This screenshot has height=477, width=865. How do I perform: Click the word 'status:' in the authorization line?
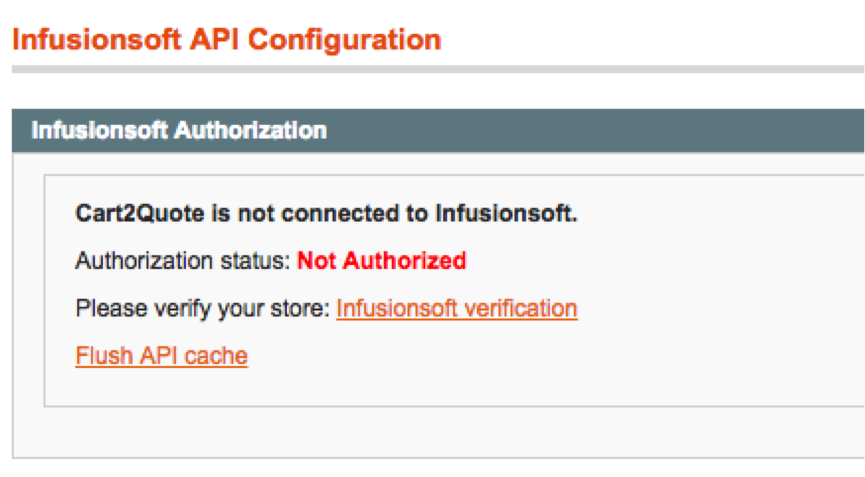coord(255,261)
